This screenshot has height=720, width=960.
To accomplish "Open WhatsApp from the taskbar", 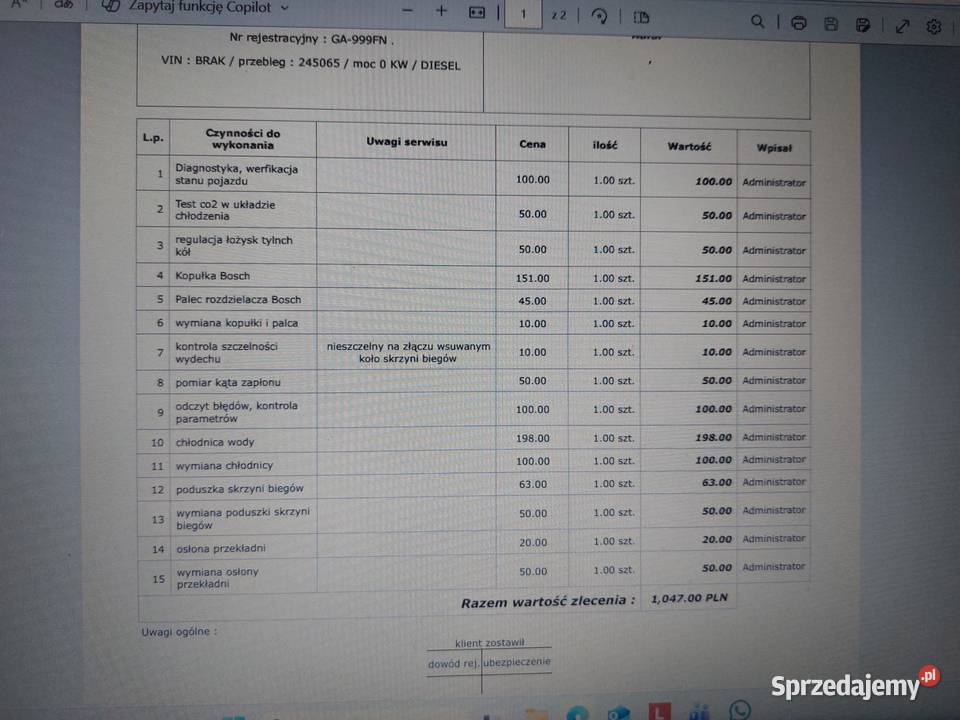I will 740,711.
